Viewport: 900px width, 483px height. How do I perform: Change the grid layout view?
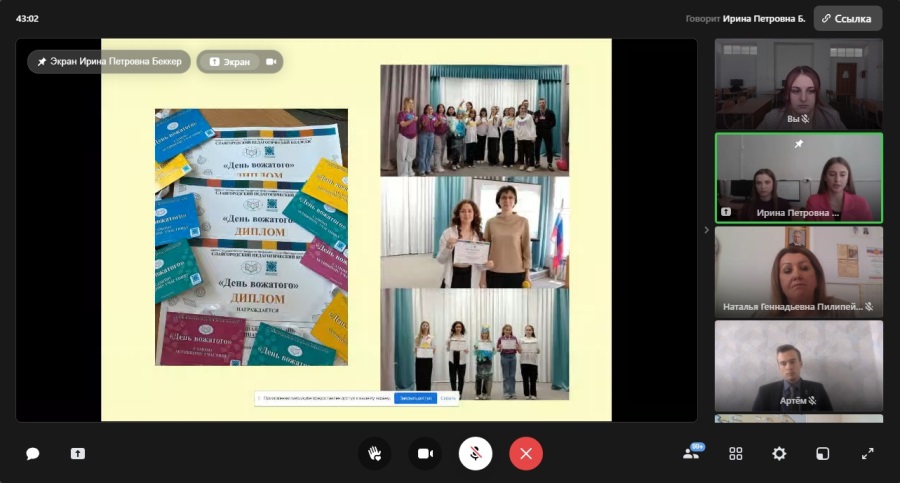point(736,453)
